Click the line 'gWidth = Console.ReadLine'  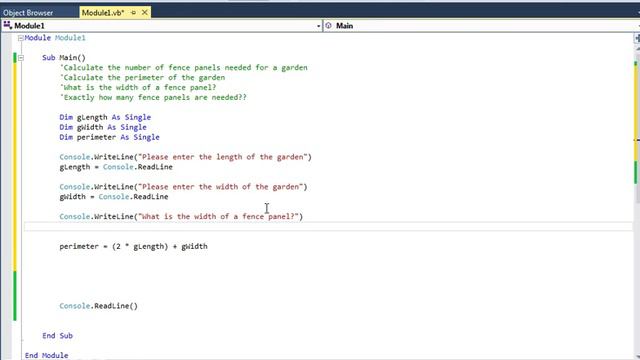pos(114,197)
